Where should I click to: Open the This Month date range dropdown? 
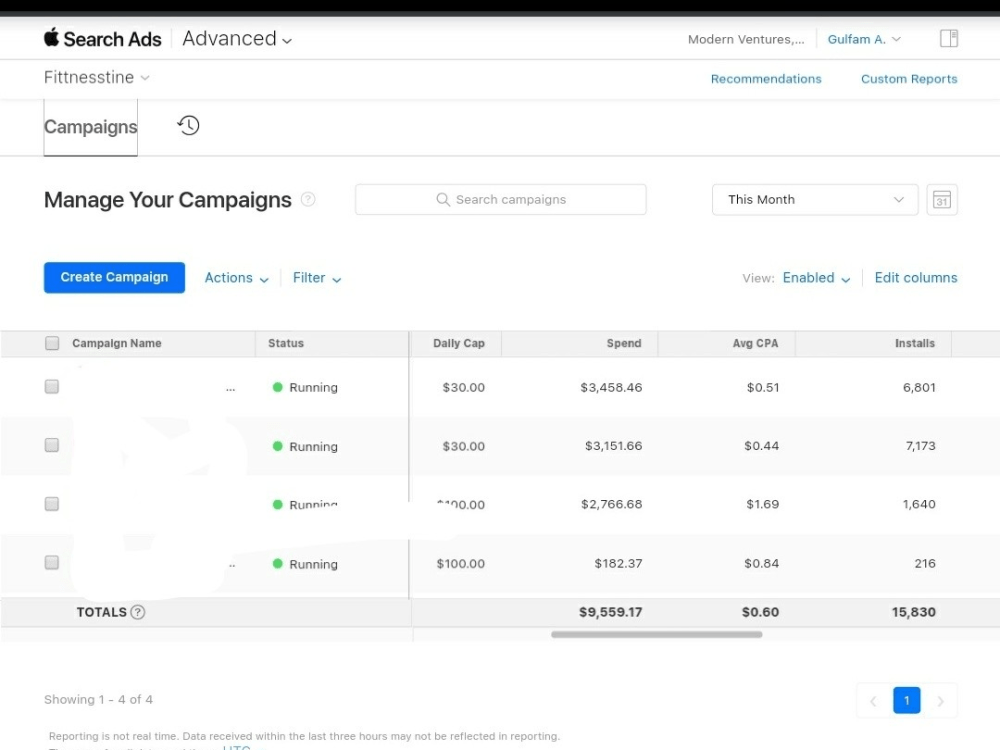coord(815,200)
